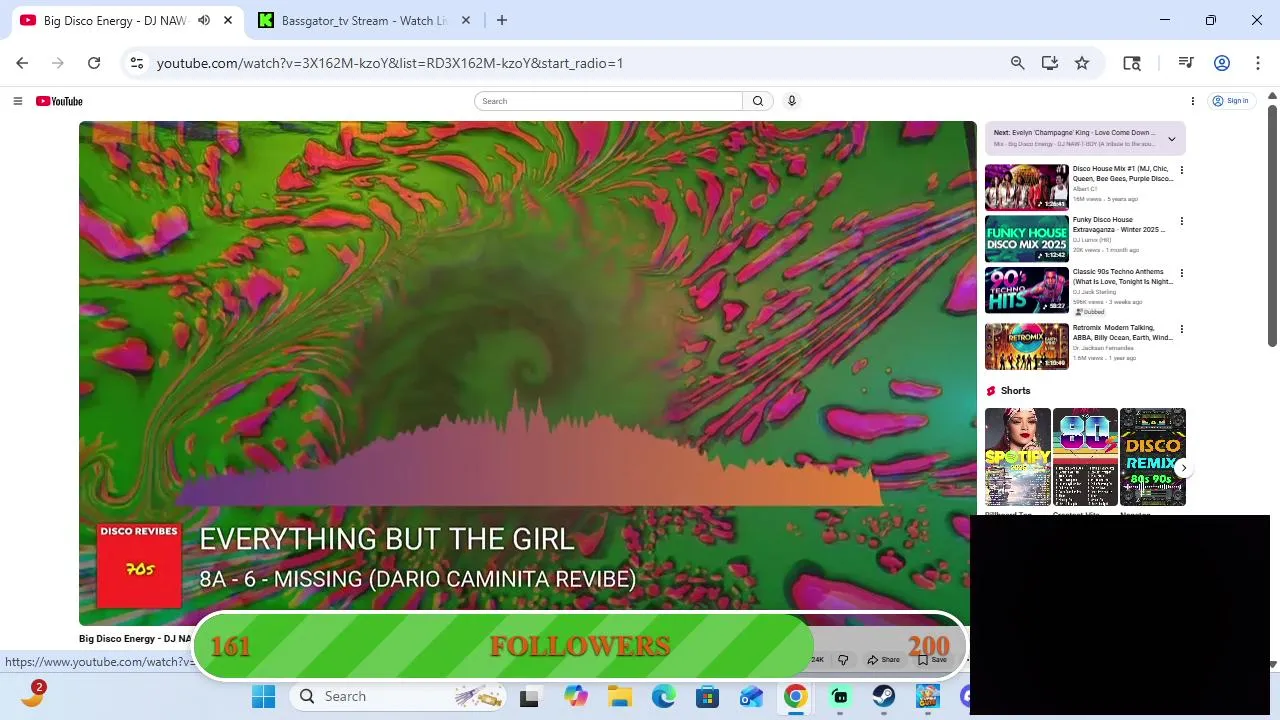
Task: Open the green Streamlabs taskbar icon
Action: tap(839, 696)
